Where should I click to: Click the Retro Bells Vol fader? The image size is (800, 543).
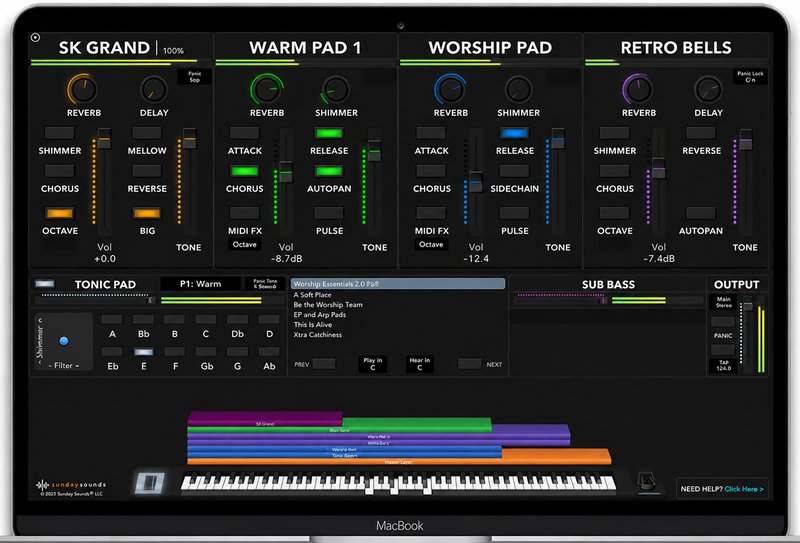pos(658,168)
